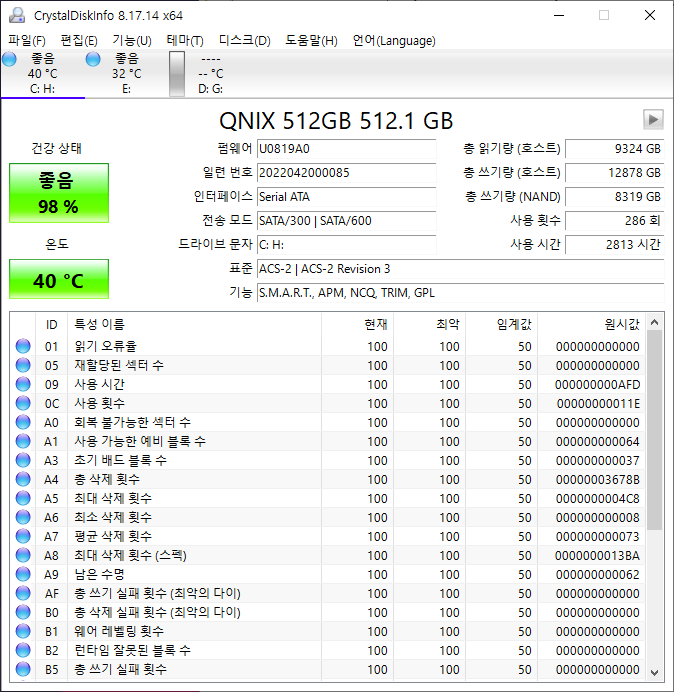Click the disk title QNIX 512GB 512.1 GB
Viewport: 674px width, 692px height.
pos(336,120)
